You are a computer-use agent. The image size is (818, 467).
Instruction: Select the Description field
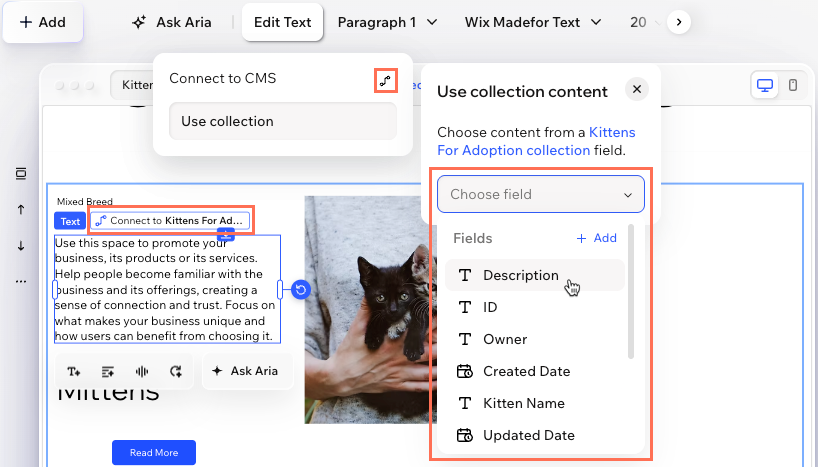[535, 275]
